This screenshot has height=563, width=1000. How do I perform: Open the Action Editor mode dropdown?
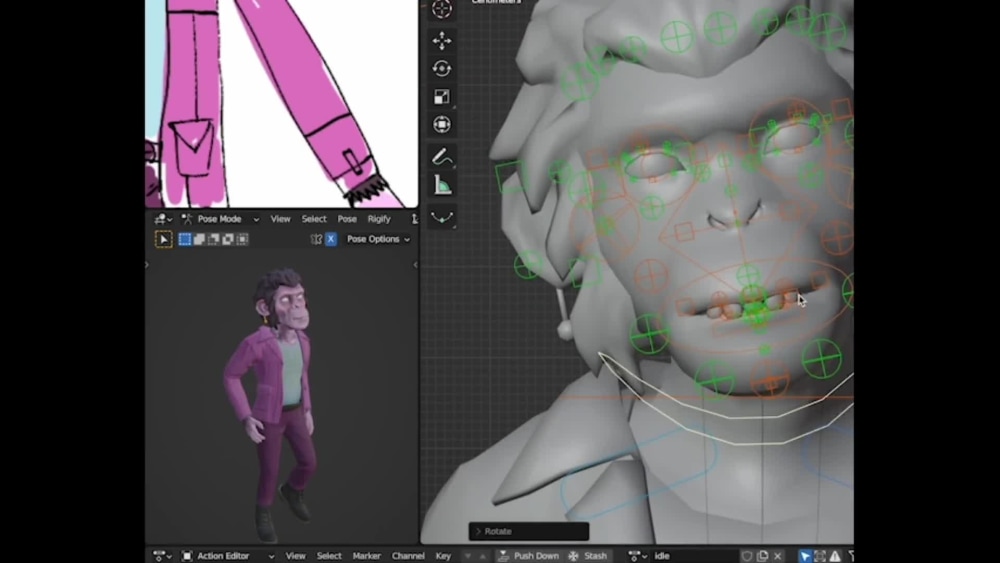pyautogui.click(x=228, y=556)
